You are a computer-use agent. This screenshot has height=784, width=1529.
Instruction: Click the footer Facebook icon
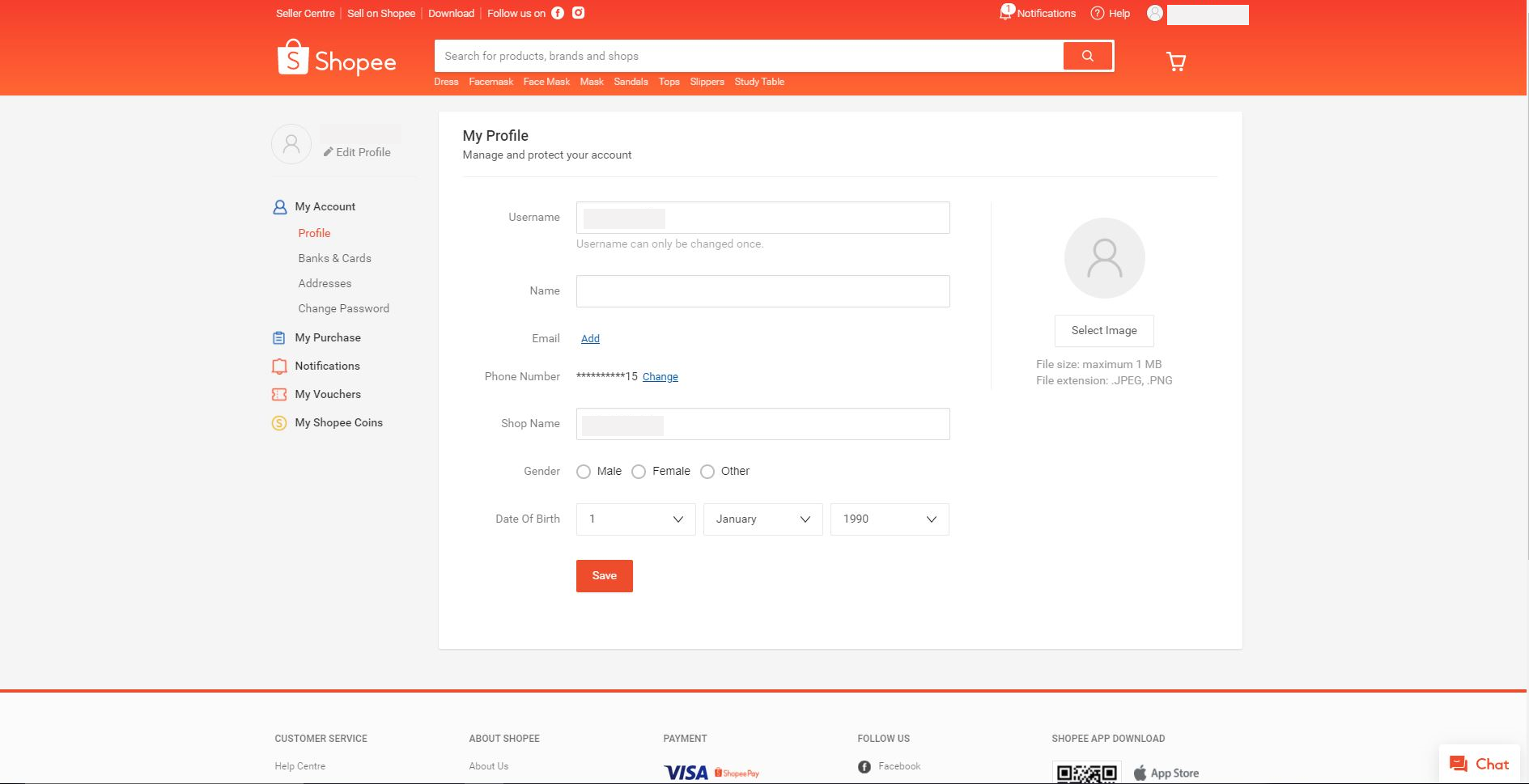coord(864,767)
